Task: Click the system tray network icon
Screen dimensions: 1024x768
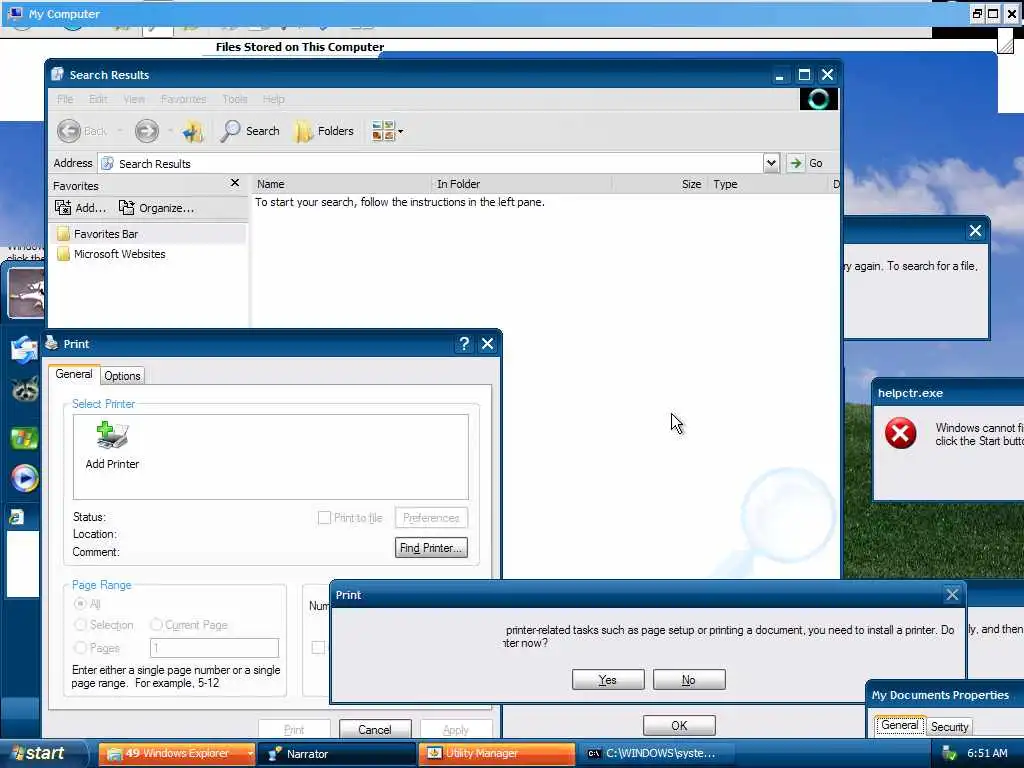Action: 948,754
